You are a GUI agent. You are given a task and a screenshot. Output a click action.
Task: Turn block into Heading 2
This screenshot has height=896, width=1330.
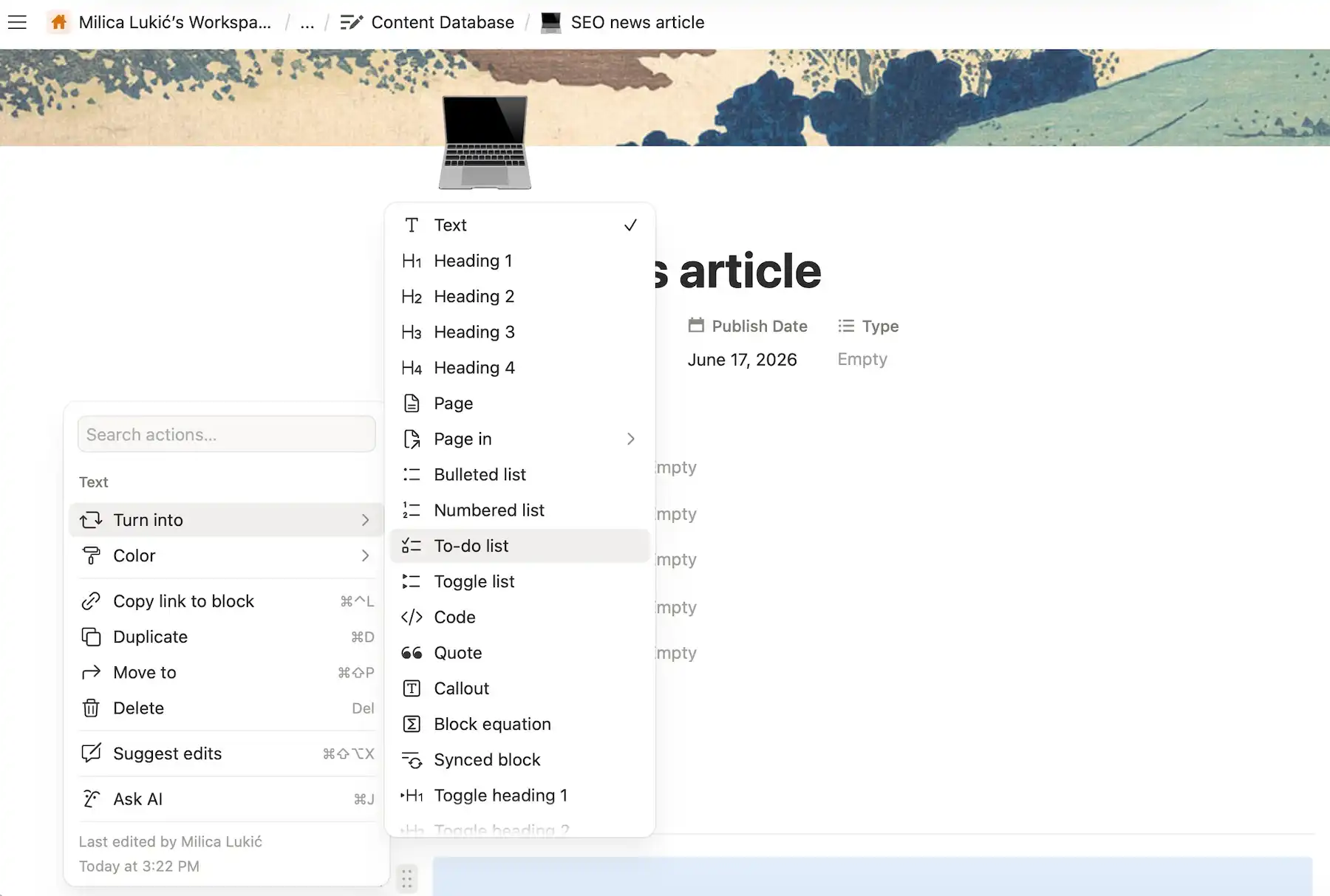[x=519, y=296]
